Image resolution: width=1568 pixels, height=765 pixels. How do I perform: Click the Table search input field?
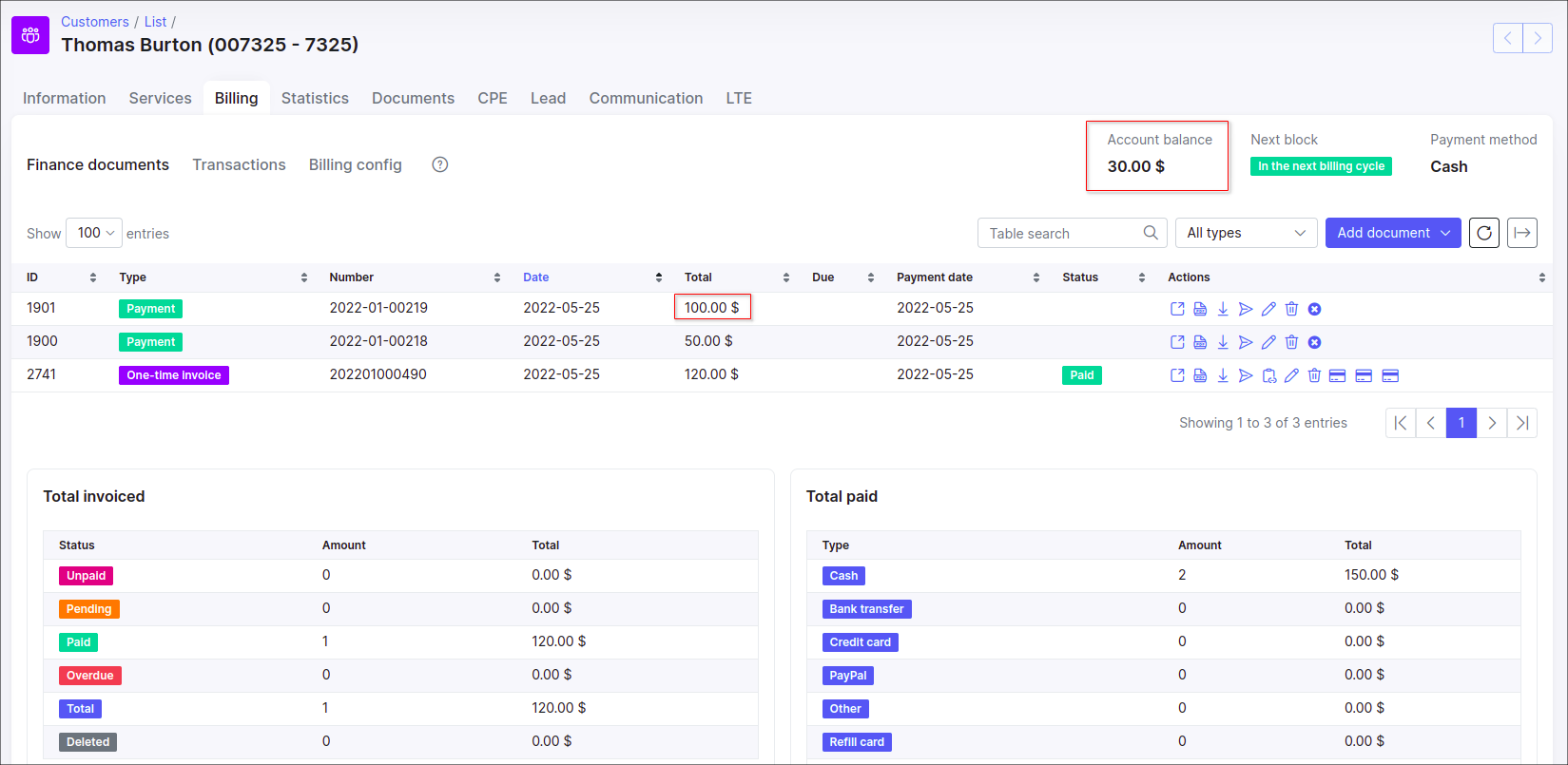pos(1061,233)
